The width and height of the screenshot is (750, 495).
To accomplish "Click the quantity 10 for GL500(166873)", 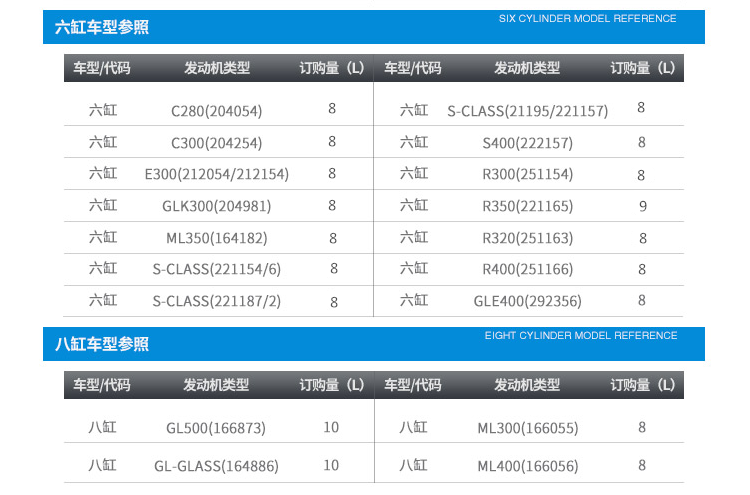I will pyautogui.click(x=331, y=427).
